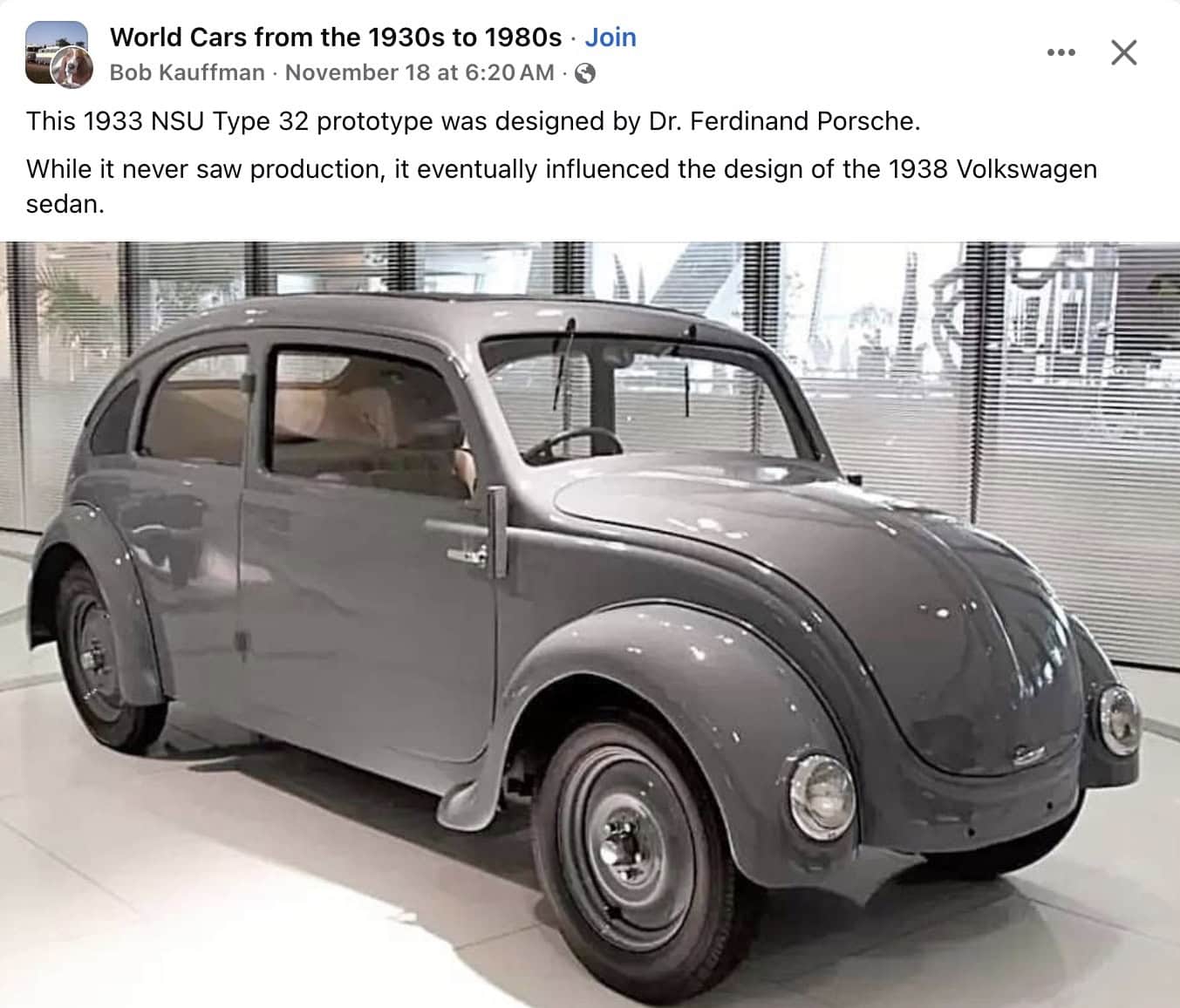
Task: Open the gray NSU Type 32 car photo
Action: (590, 624)
